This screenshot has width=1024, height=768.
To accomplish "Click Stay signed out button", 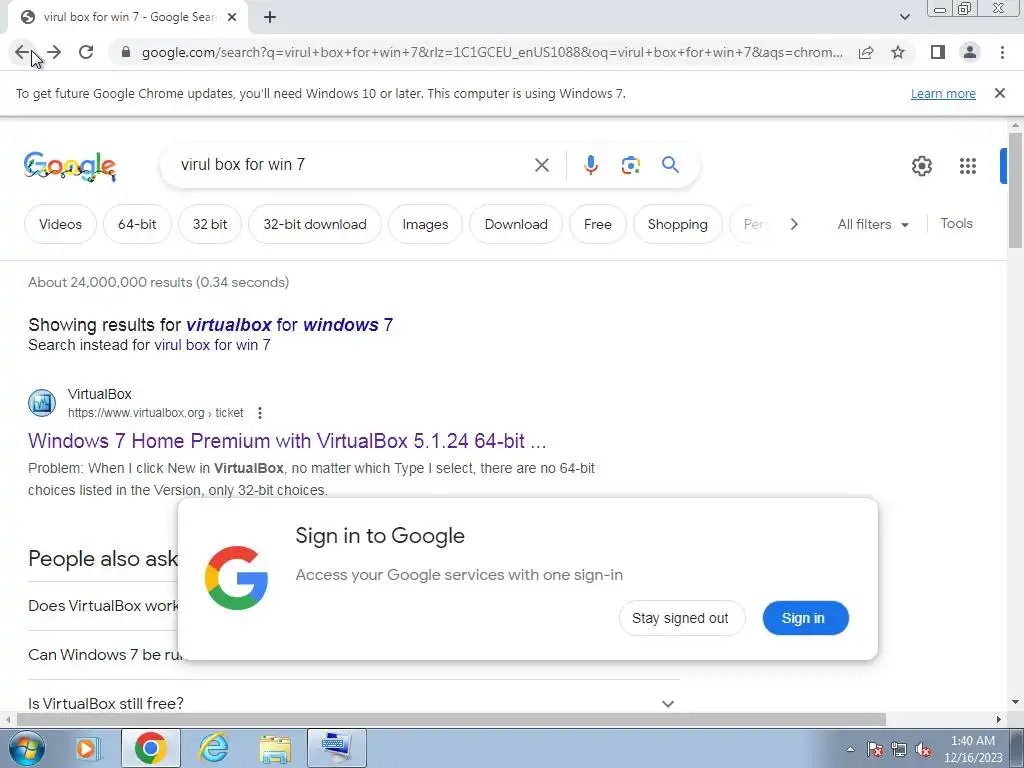I will [681, 618].
